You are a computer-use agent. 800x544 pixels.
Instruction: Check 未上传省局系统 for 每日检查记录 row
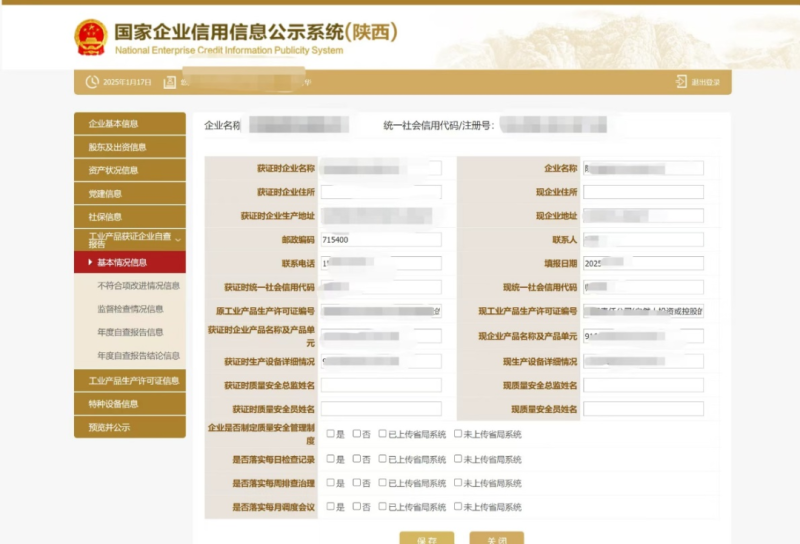pyautogui.click(x=458, y=459)
